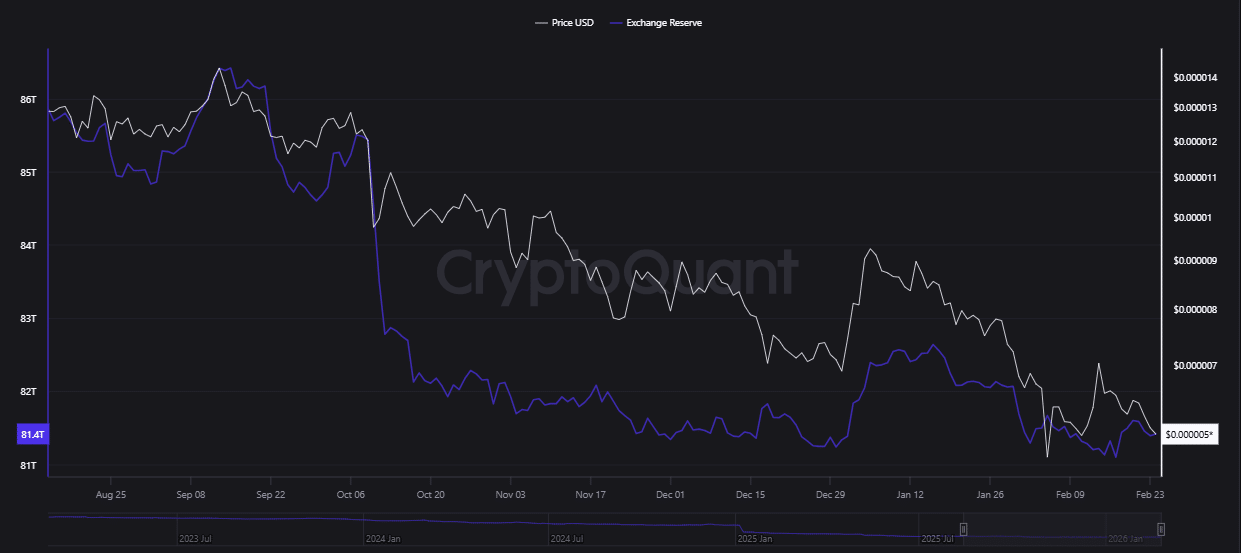The width and height of the screenshot is (1241, 553).
Task: Click the right handle of the range navigator
Action: pos(1160,528)
